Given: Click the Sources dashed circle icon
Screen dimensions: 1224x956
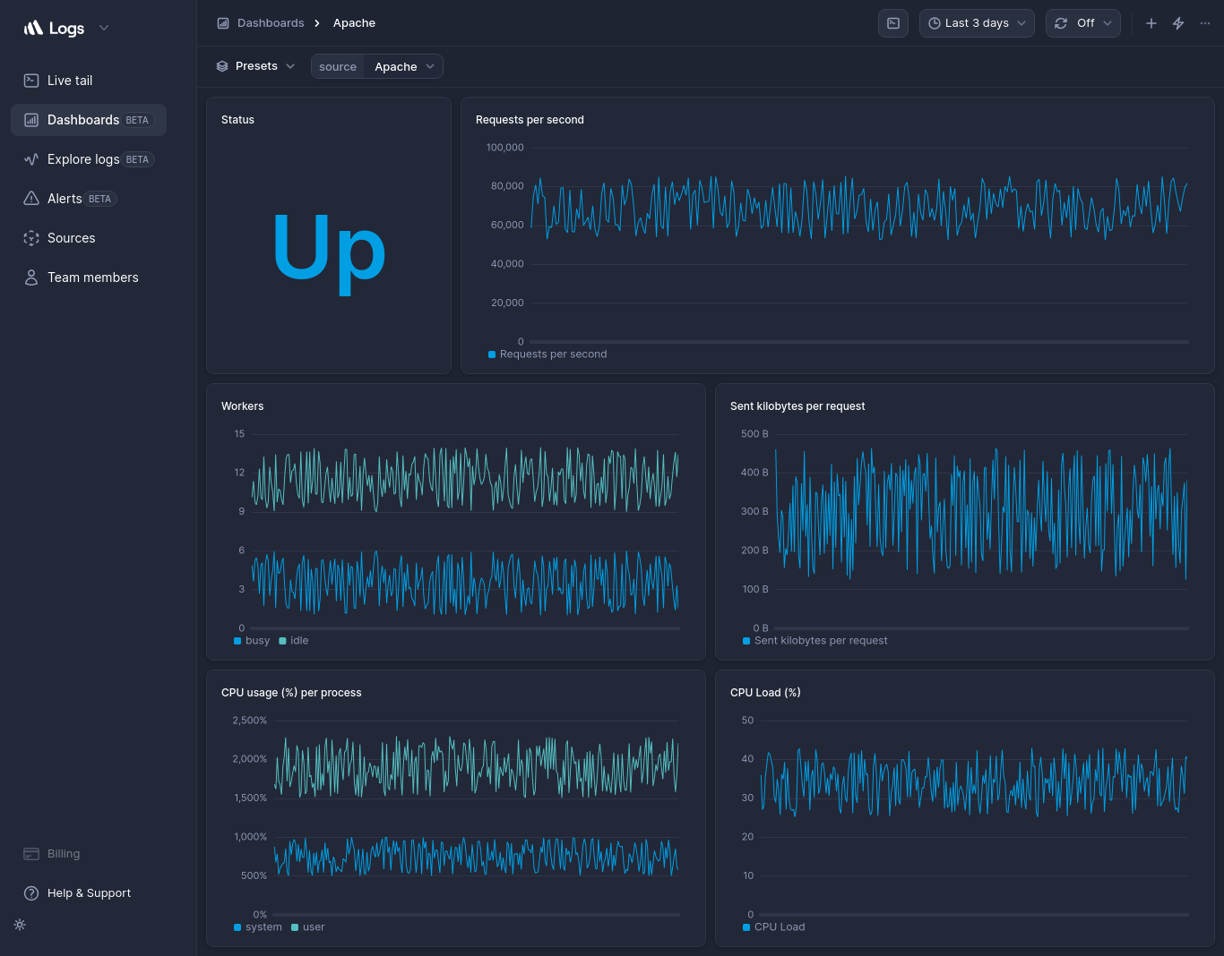Looking at the screenshot, I should coord(31,238).
